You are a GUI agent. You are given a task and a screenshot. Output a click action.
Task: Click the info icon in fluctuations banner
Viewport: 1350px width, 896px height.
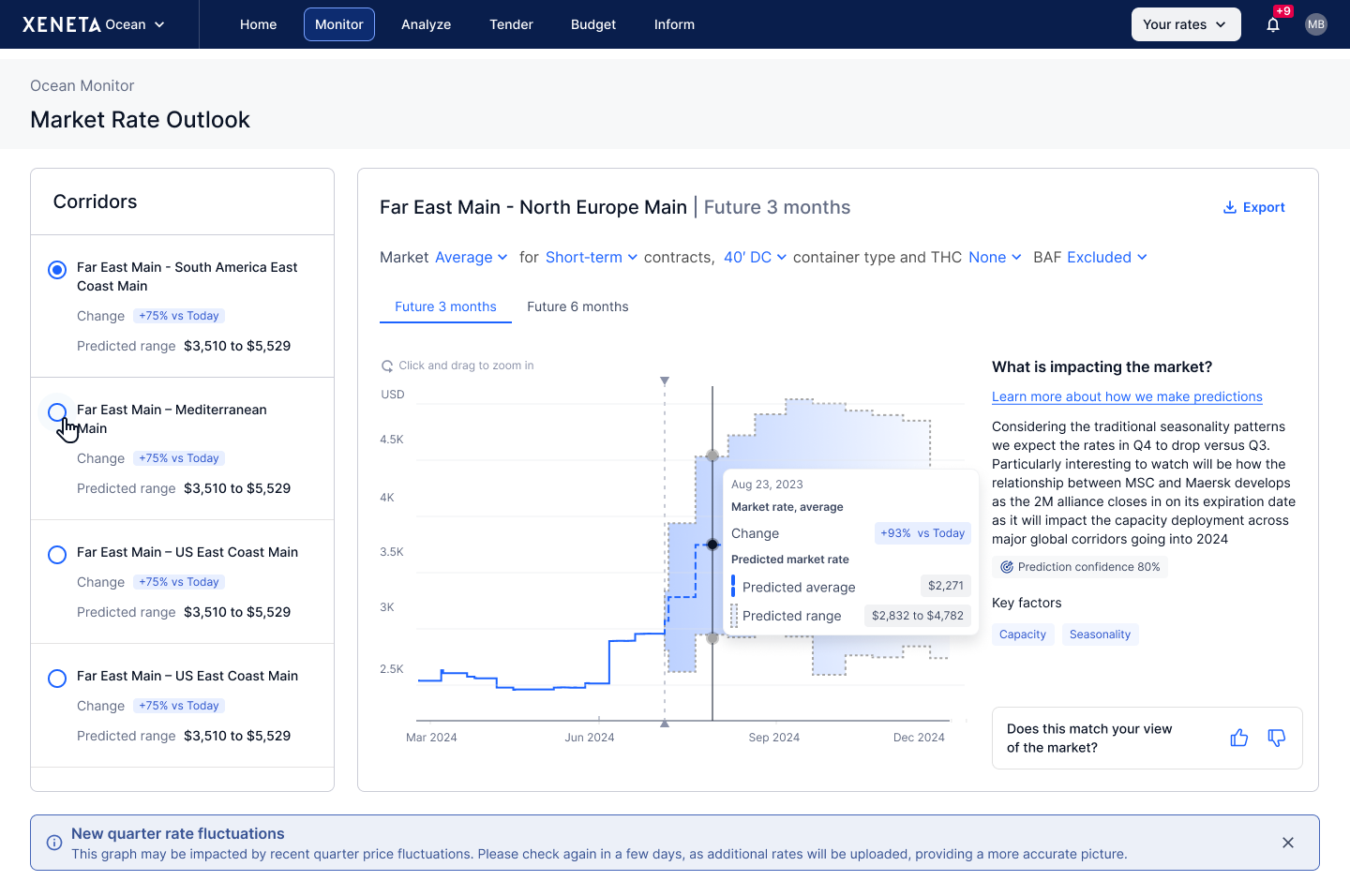(54, 843)
